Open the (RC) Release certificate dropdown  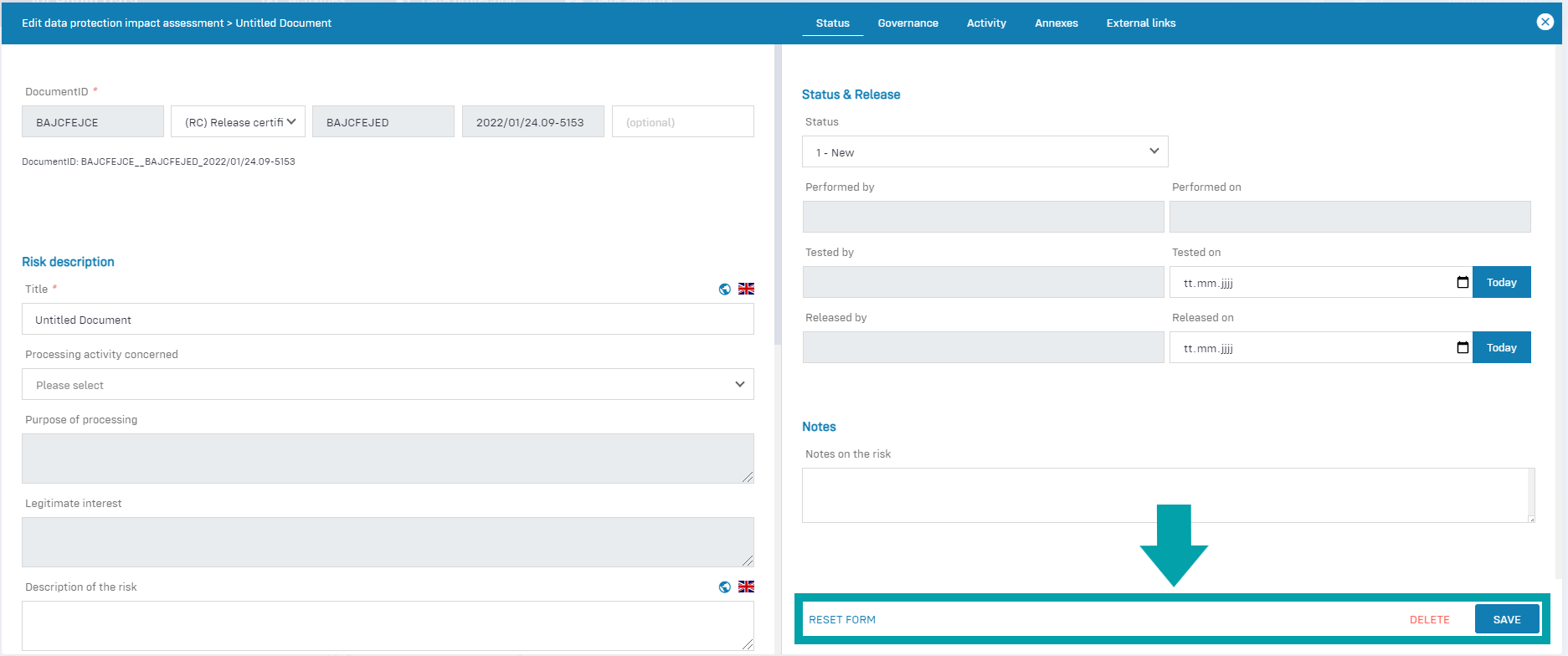(x=239, y=122)
